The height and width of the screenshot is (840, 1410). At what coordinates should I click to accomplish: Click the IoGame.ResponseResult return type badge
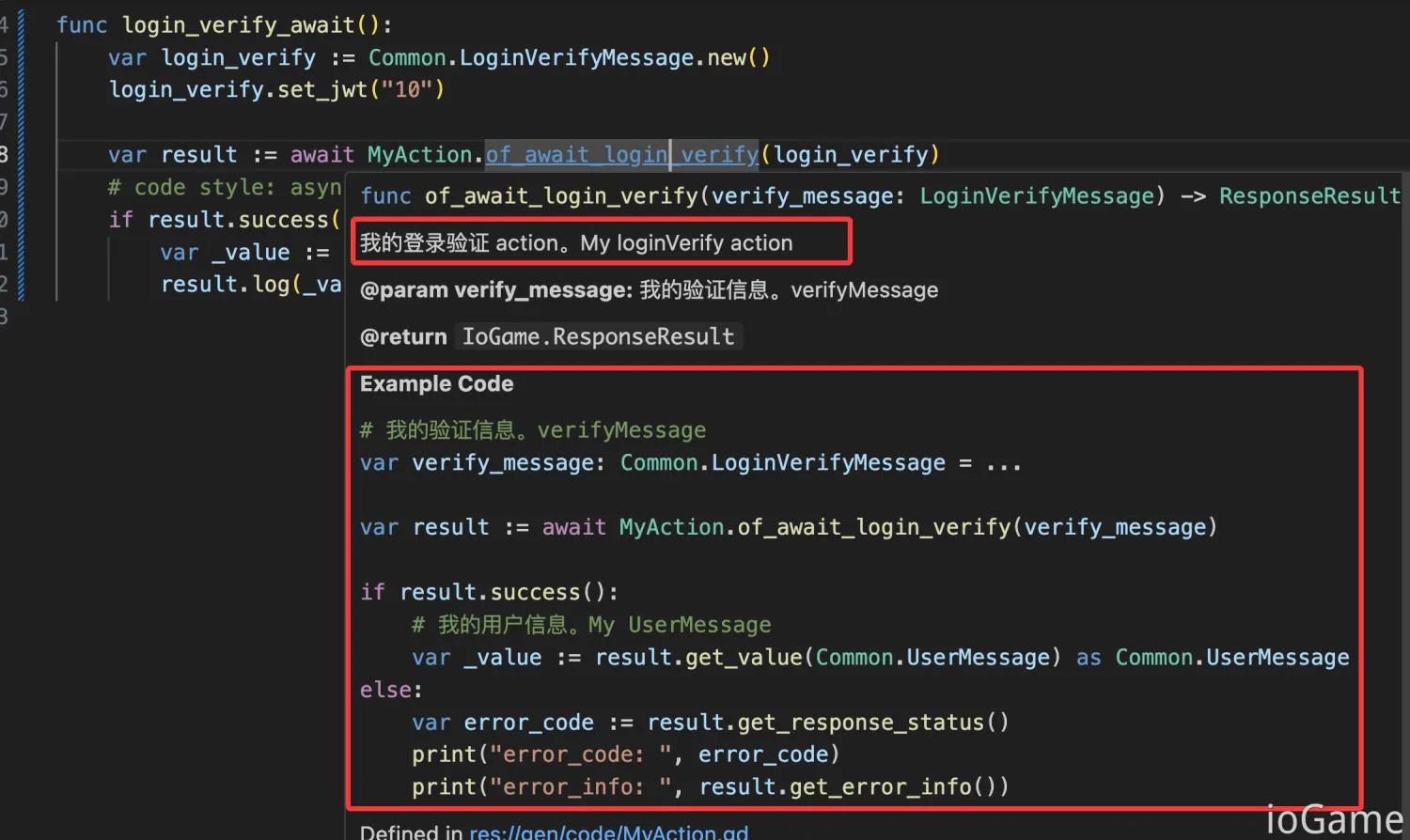click(x=598, y=336)
